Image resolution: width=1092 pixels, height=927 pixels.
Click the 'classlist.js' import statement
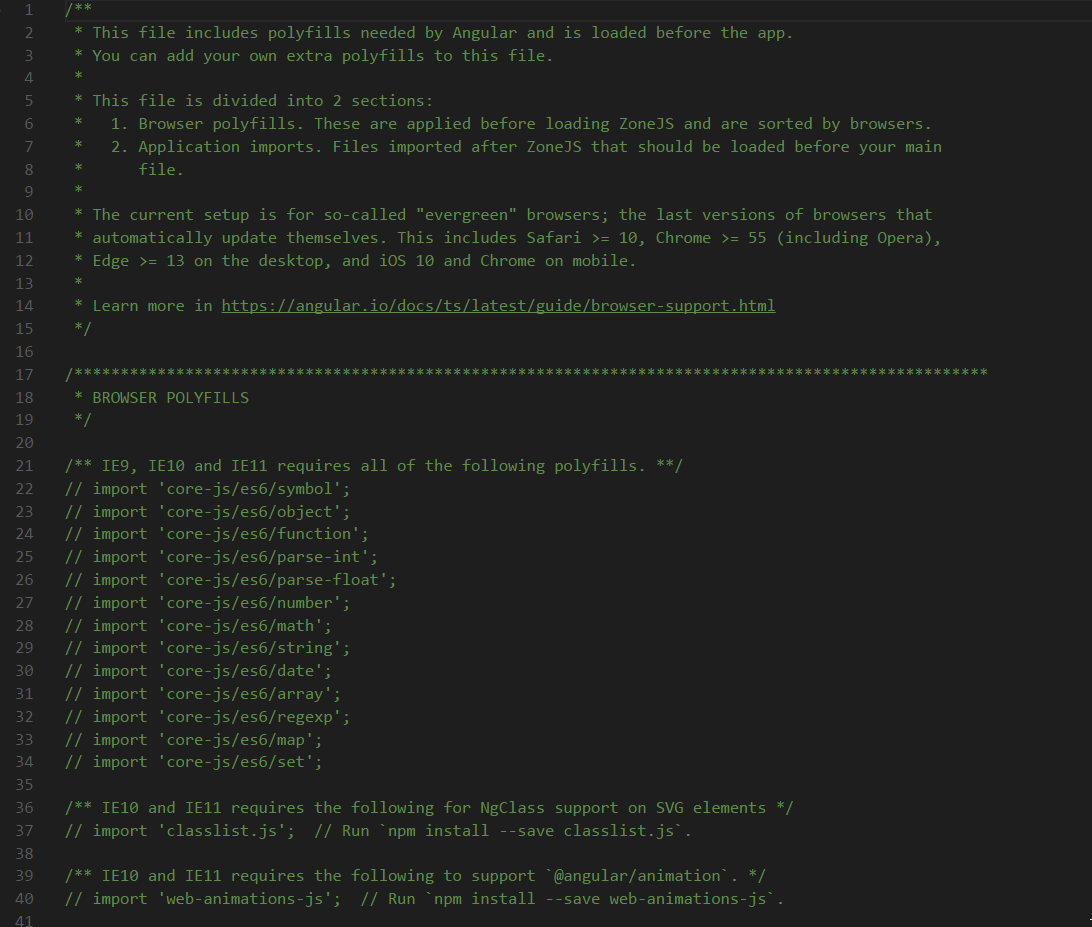180,831
